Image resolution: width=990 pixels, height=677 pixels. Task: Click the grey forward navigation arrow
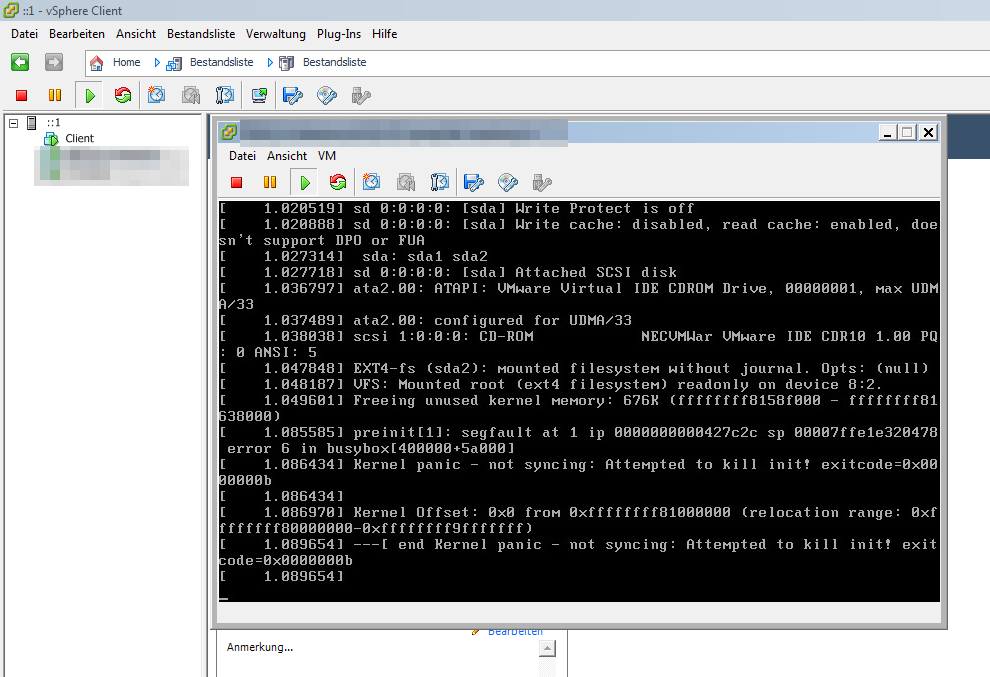pyautogui.click(x=54, y=62)
